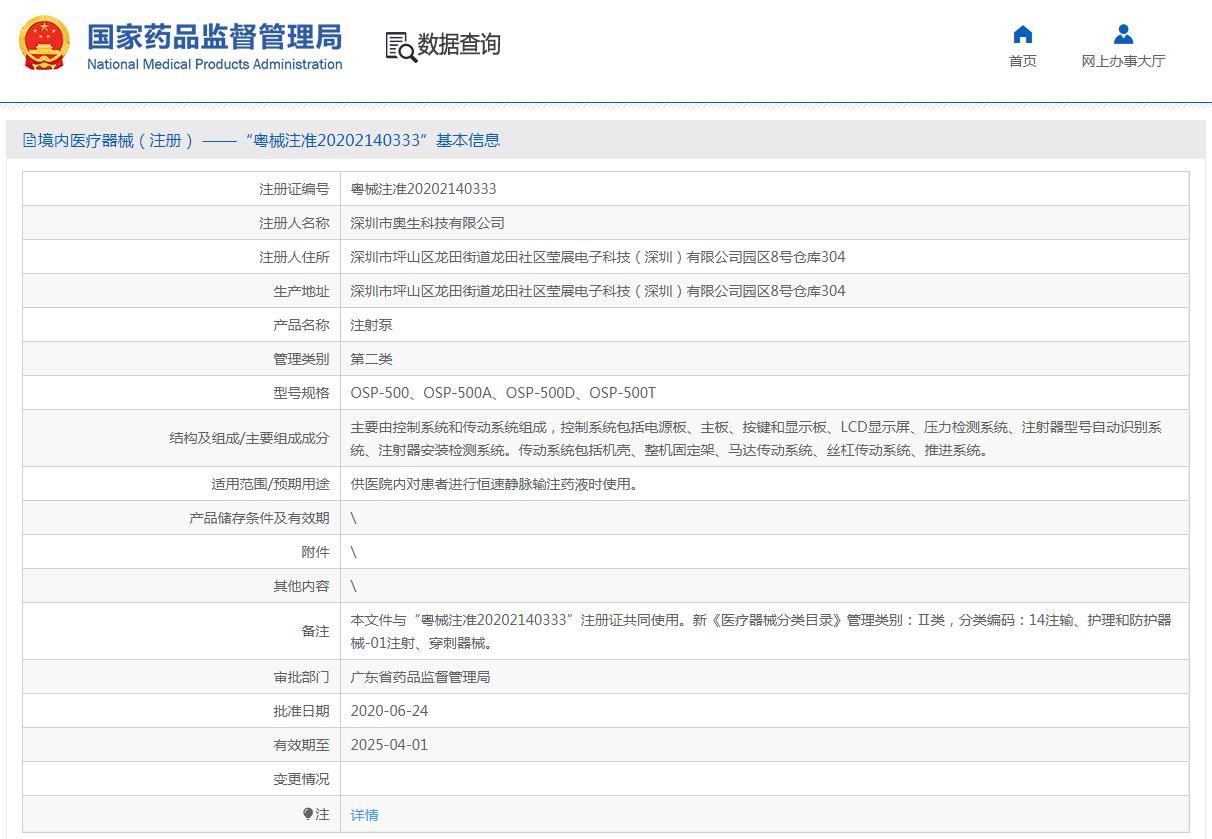
Task: Select the intended use text 供医院内对患者
Action: pos(494,484)
